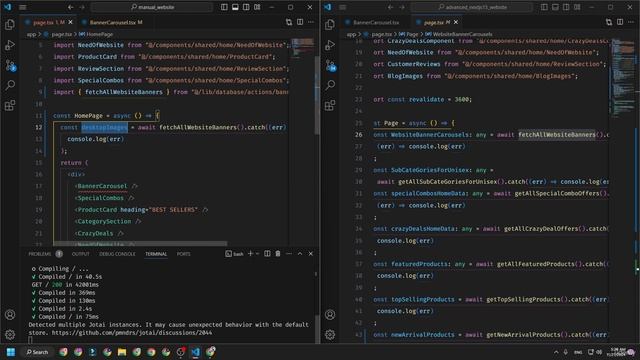Viewport: 640px width, 360px height.
Task: Toggle primary sidebar in right window title bar
Action: pos(544,7)
